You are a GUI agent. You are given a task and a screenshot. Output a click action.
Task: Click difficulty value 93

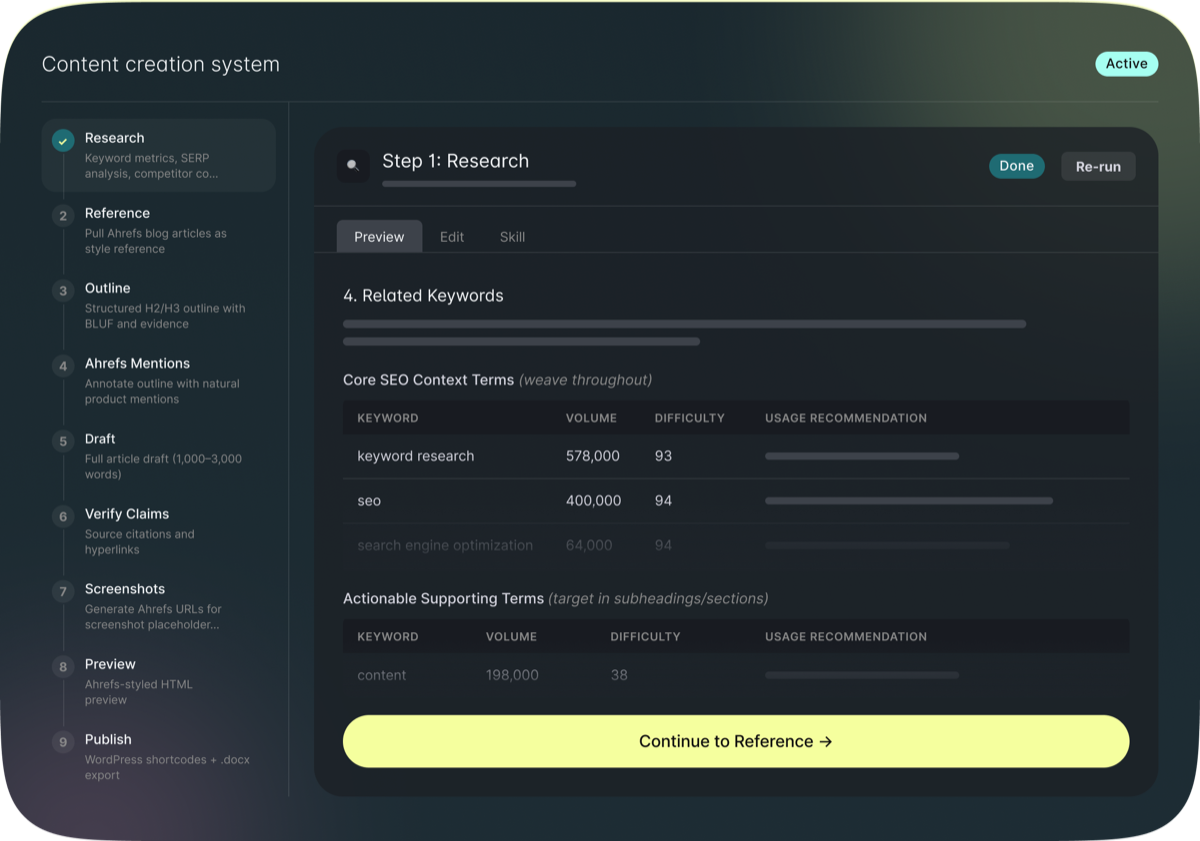tap(663, 456)
